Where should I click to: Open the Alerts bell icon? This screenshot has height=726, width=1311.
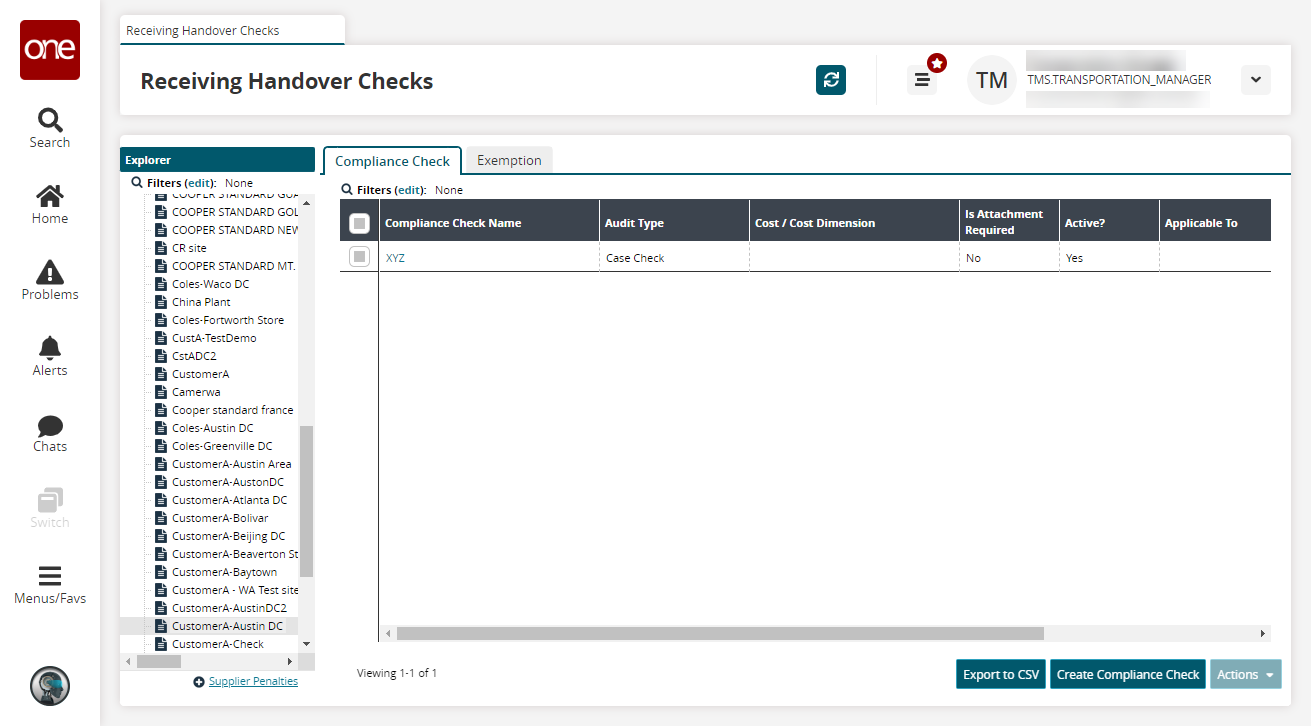[x=50, y=356]
